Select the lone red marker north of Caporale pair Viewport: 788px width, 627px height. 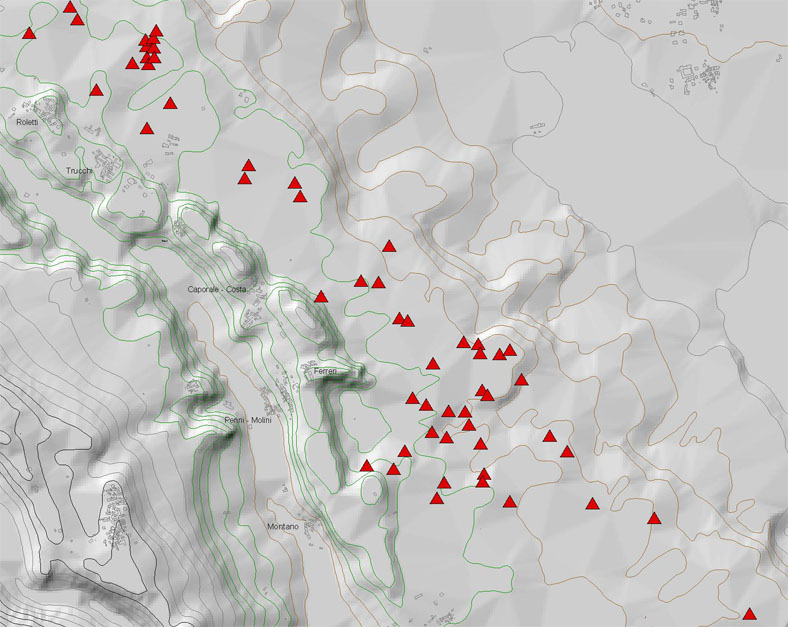coord(389,246)
